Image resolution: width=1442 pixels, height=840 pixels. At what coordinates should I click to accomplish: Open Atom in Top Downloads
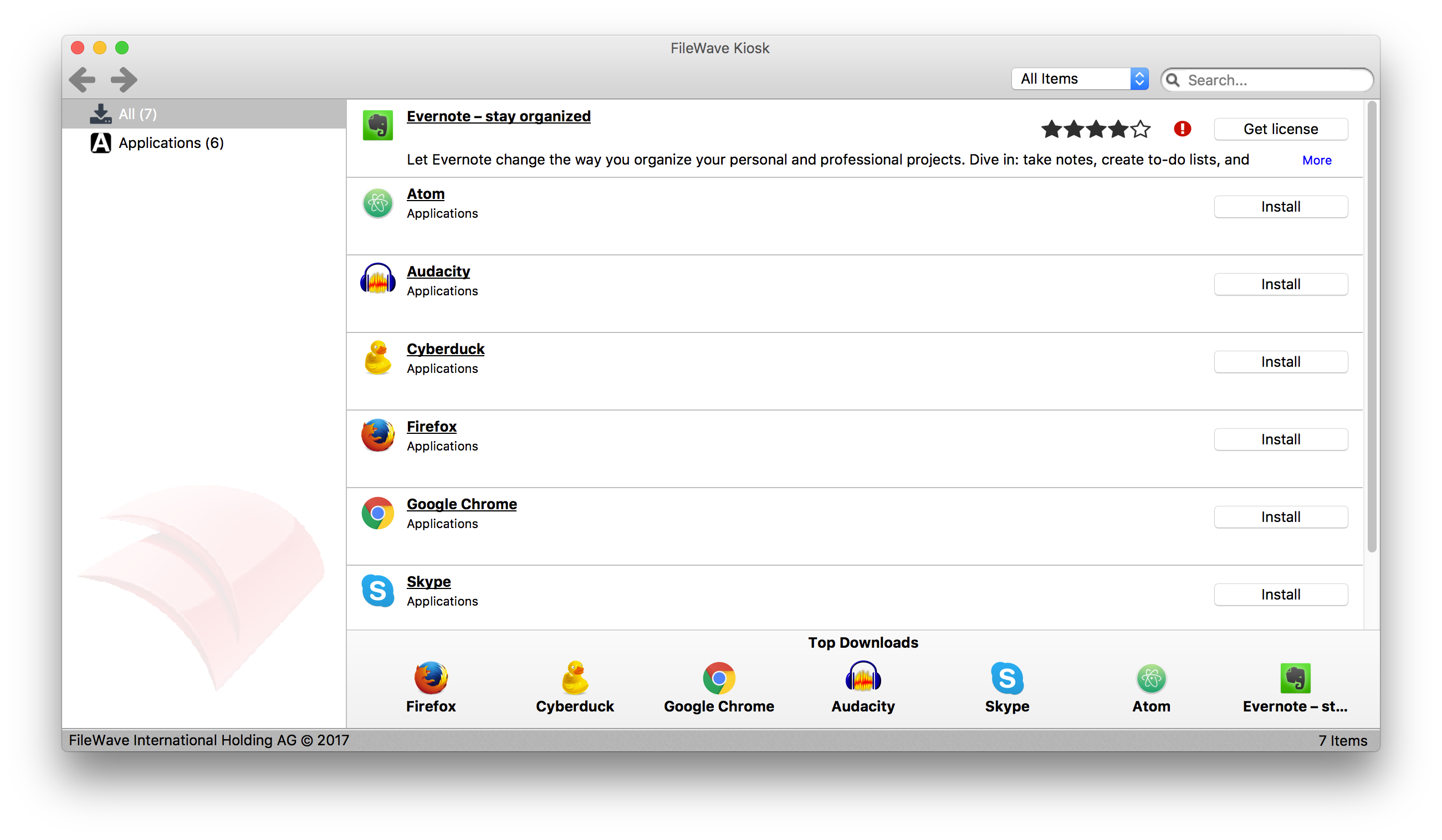(1151, 688)
